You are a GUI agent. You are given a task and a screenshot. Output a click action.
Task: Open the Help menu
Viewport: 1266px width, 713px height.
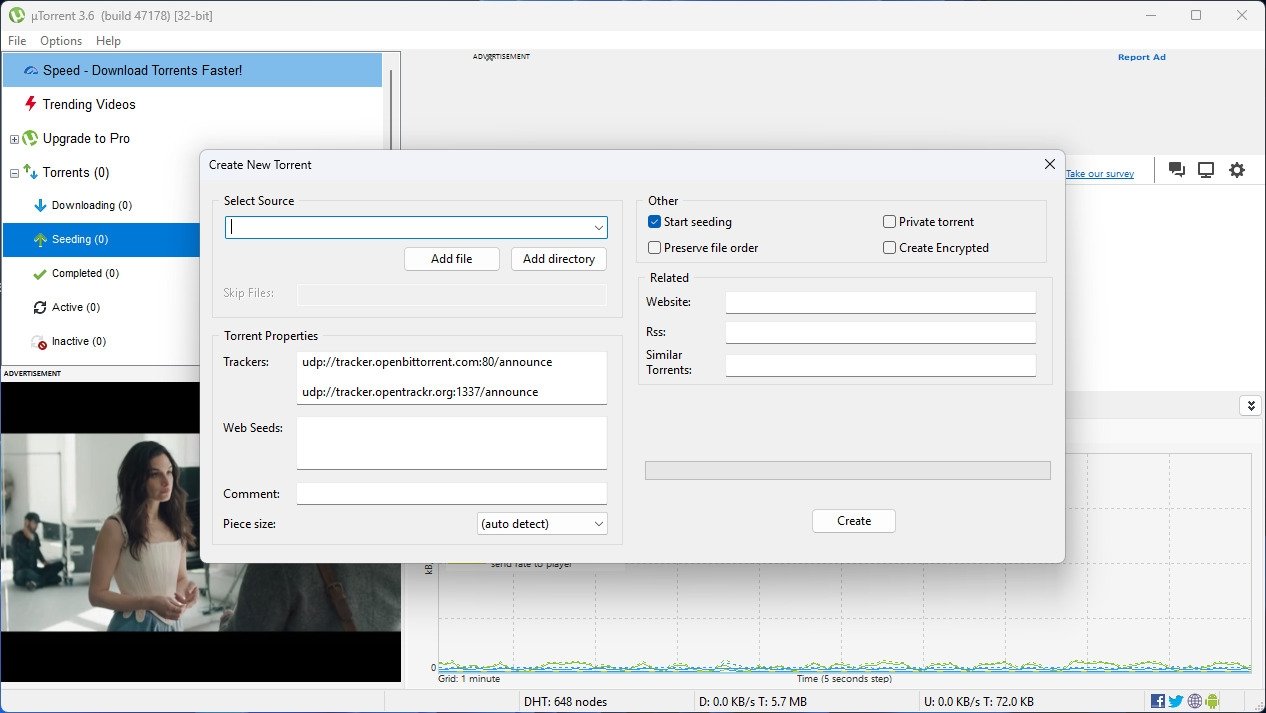[108, 41]
